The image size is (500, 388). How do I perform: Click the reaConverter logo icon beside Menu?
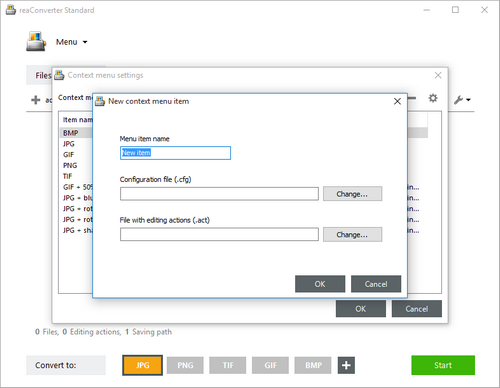36,41
